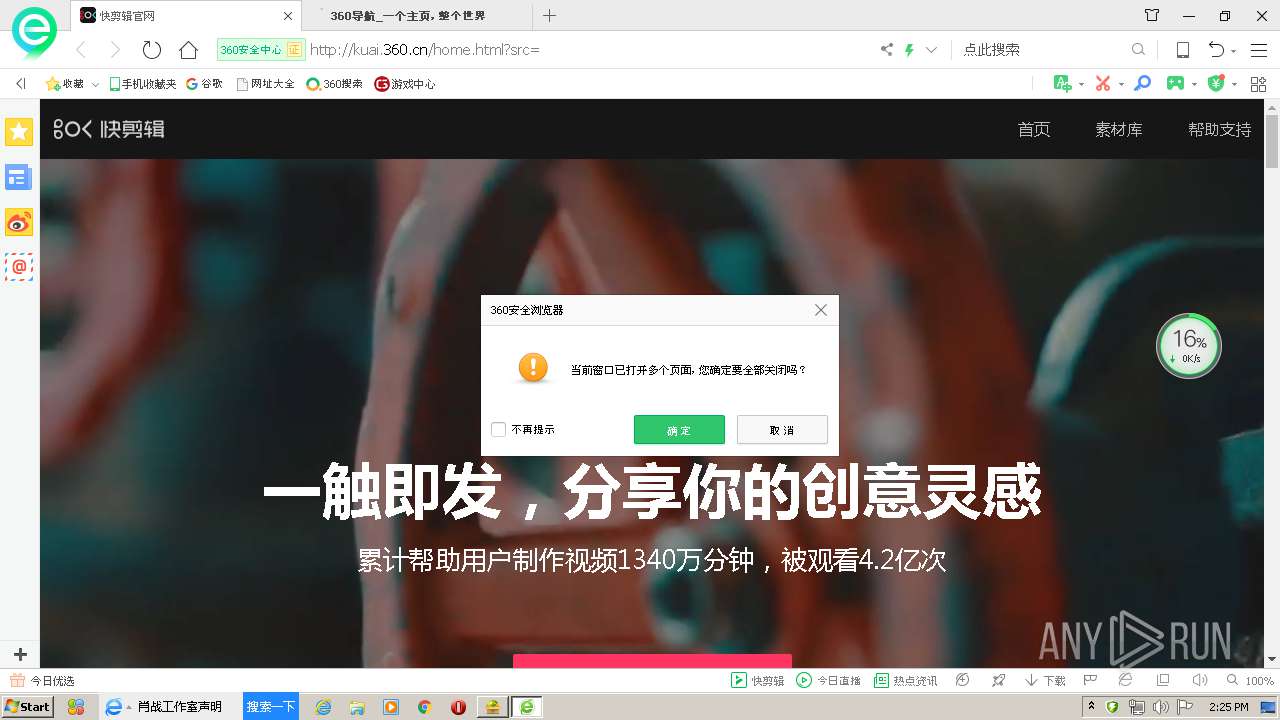Open 素材库 in site navigation
The image size is (1280, 720).
pos(1119,129)
